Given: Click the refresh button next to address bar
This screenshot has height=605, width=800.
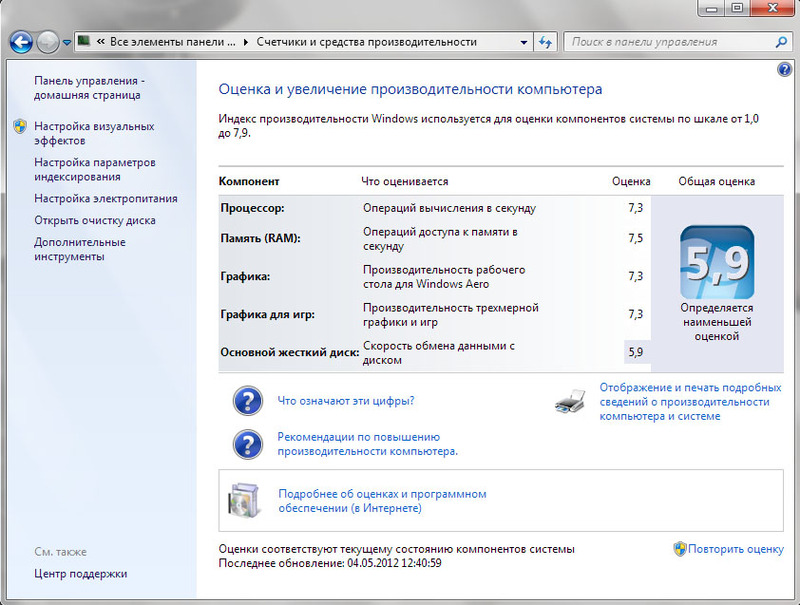Looking at the screenshot, I should [x=545, y=42].
